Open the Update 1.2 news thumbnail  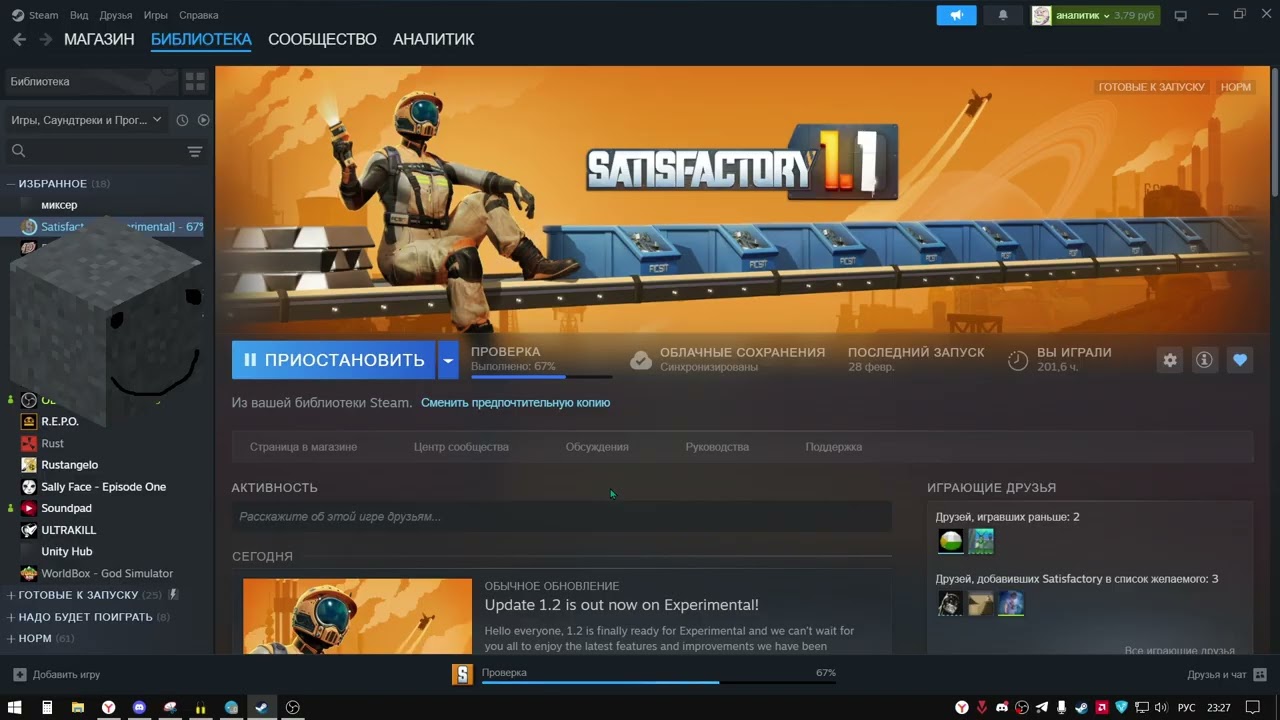[x=357, y=617]
